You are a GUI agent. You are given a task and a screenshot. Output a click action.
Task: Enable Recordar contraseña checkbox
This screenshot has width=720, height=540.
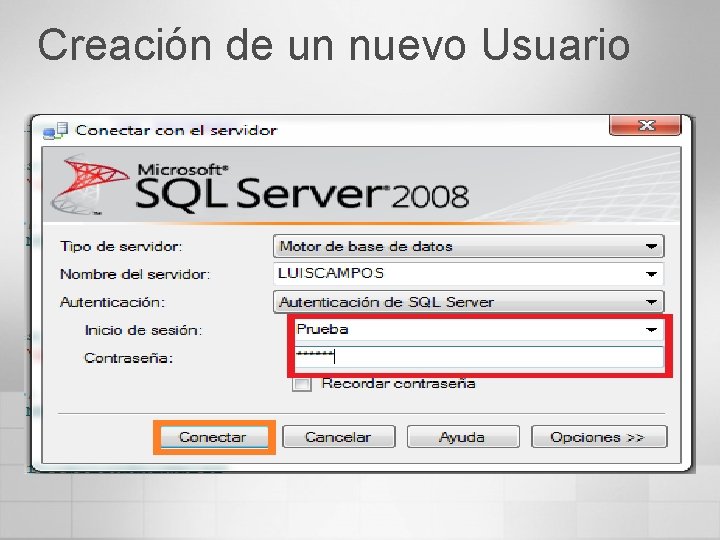302,384
